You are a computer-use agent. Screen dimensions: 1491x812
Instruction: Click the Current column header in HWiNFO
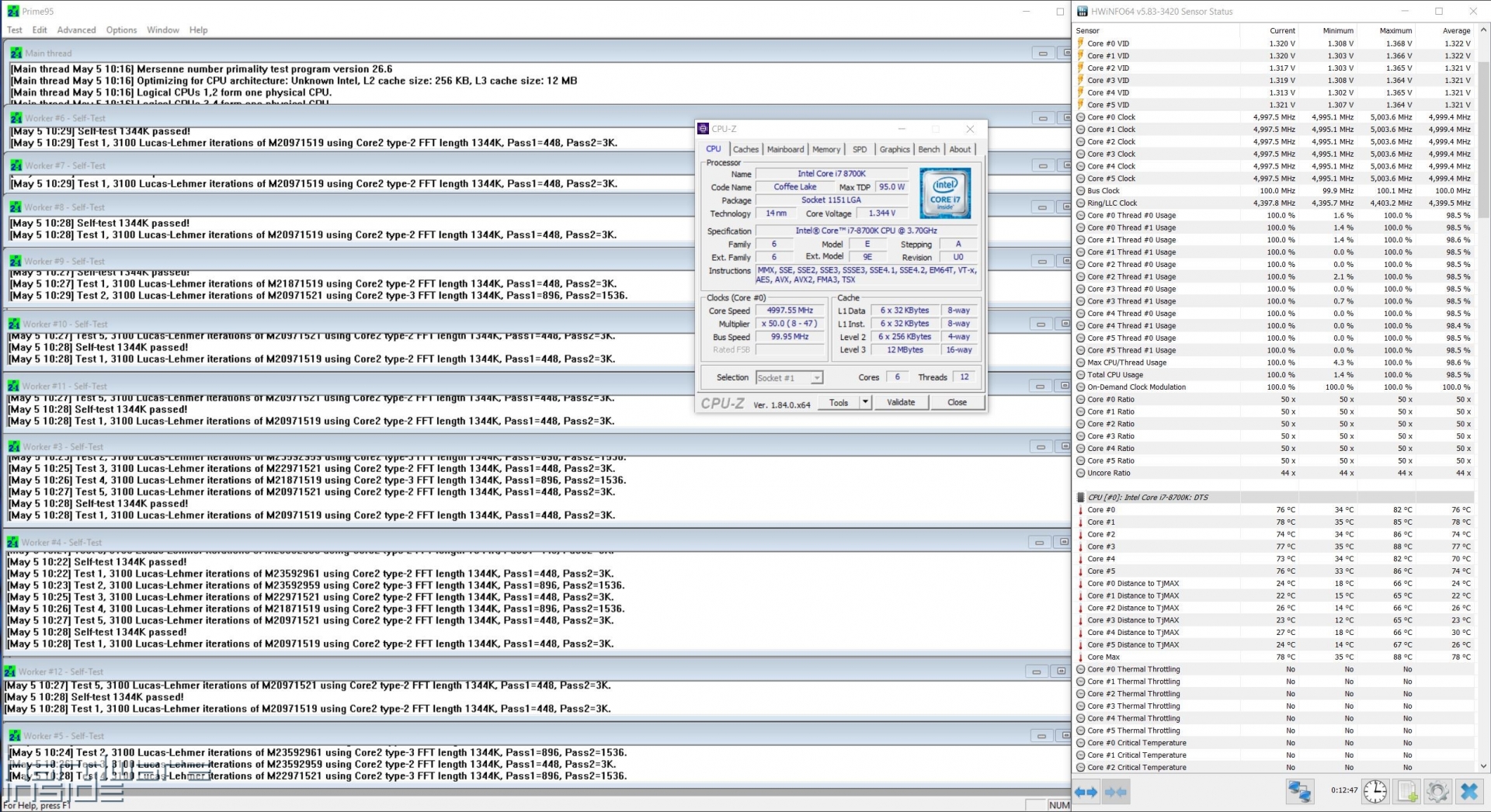1269,31
